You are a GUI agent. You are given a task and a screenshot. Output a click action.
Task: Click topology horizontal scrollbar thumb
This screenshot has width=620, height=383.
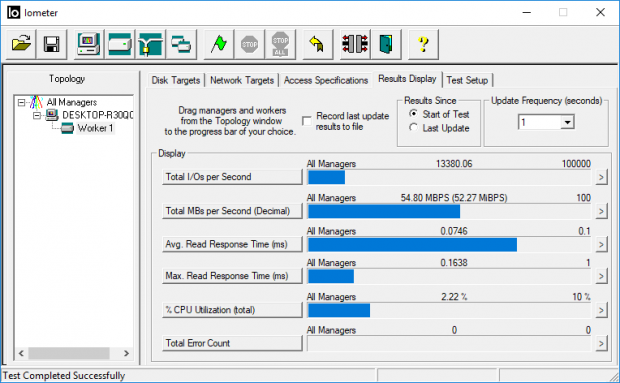69,353
